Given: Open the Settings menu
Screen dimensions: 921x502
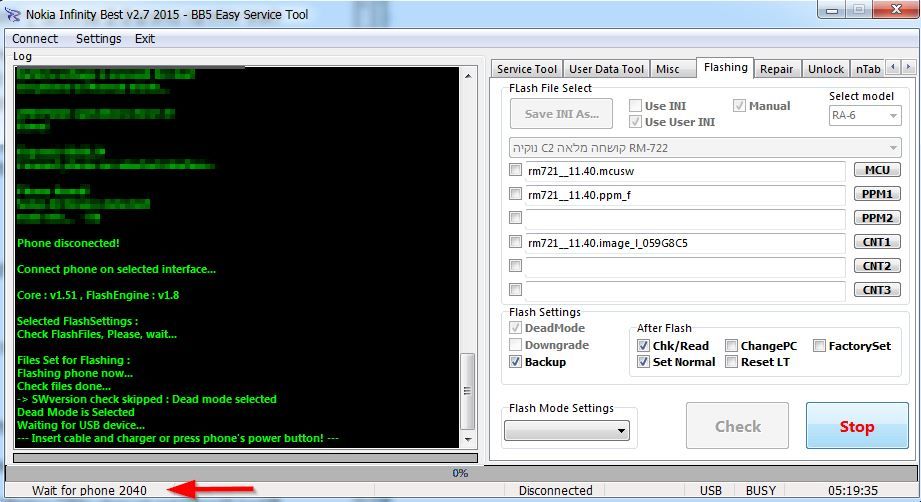Looking at the screenshot, I should tap(99, 39).
